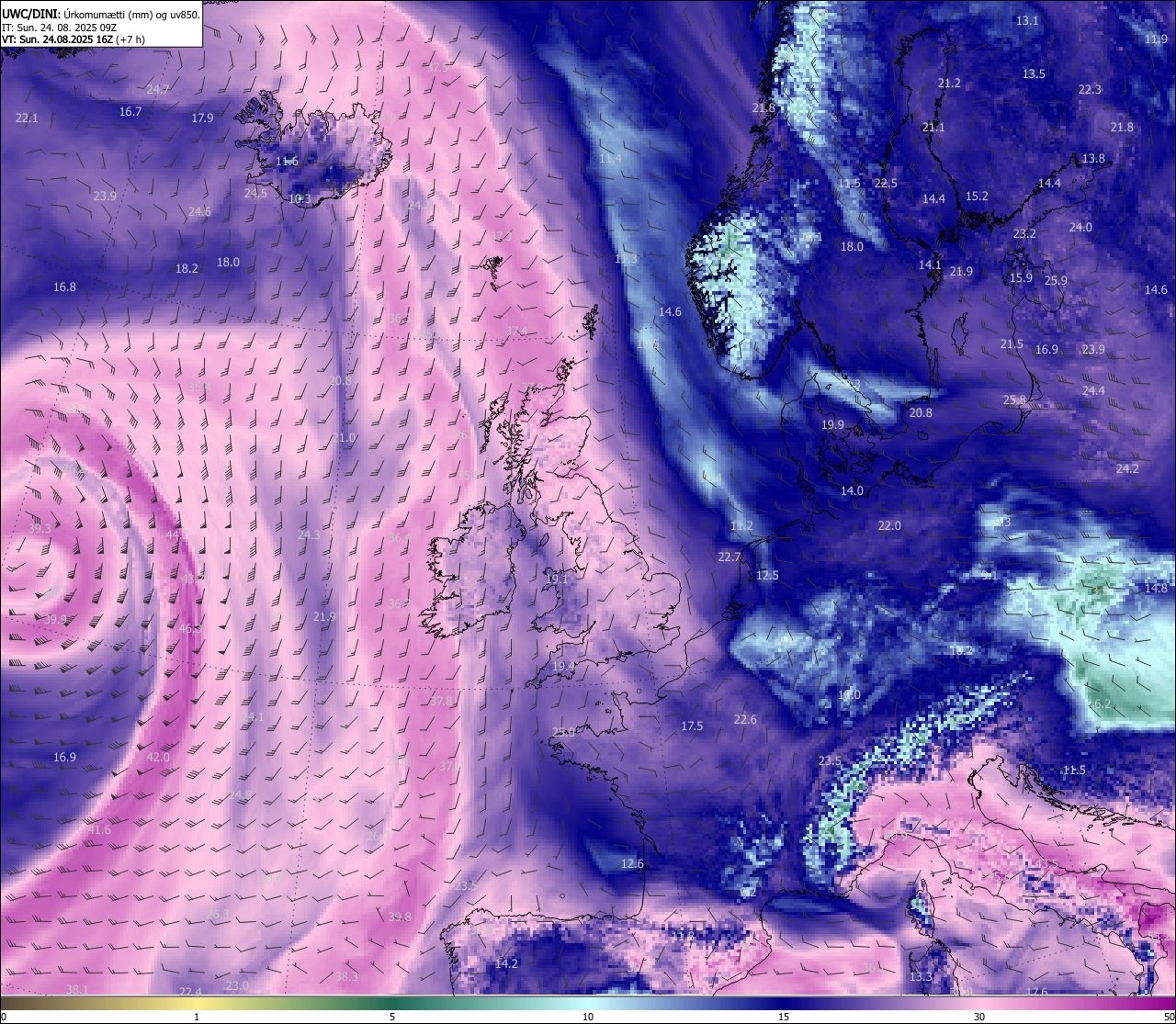
Task: Click the map value 24.0
Action: 1080,227
